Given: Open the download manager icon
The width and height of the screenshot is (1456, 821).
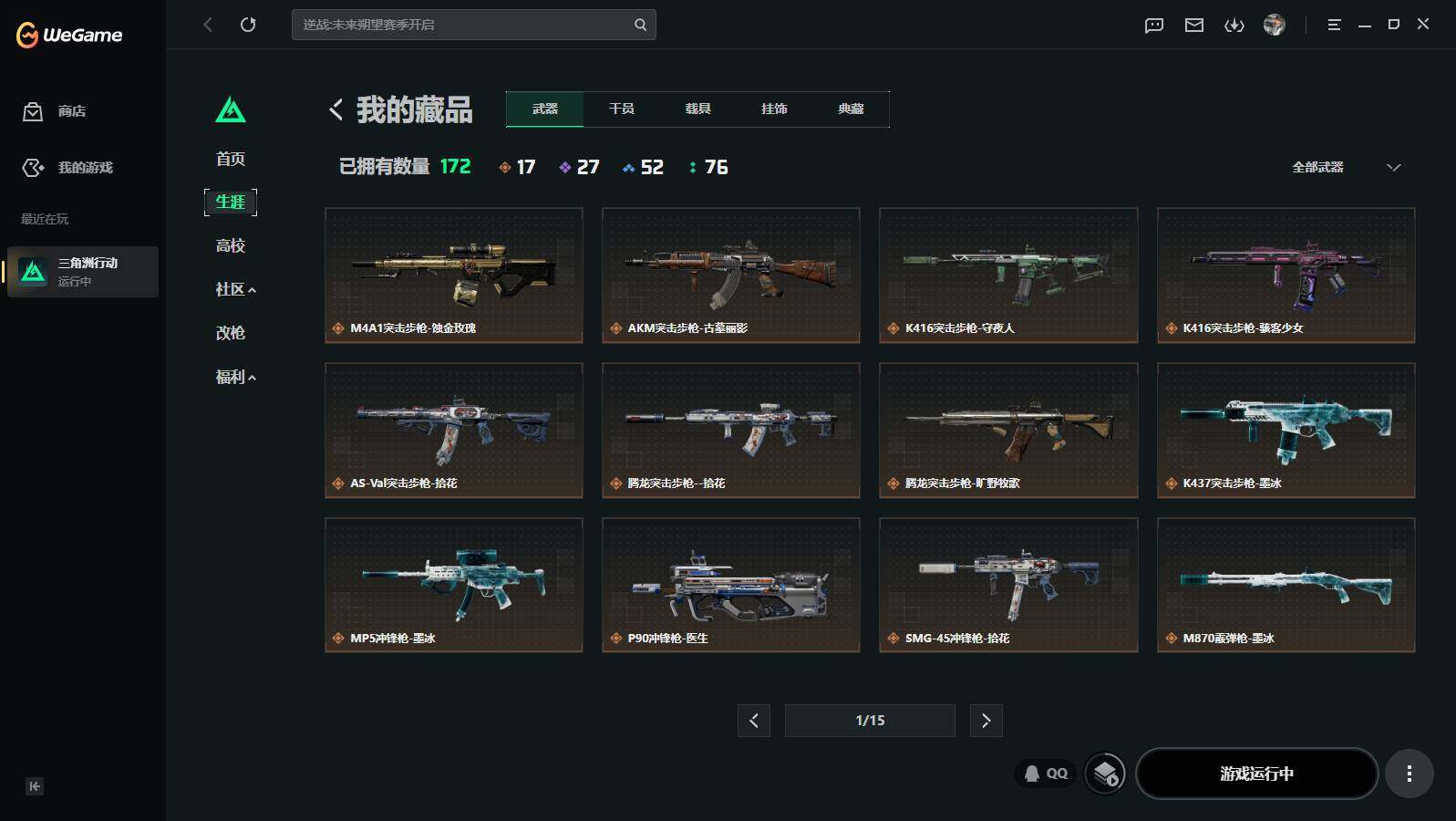Looking at the screenshot, I should pos(1234,26).
